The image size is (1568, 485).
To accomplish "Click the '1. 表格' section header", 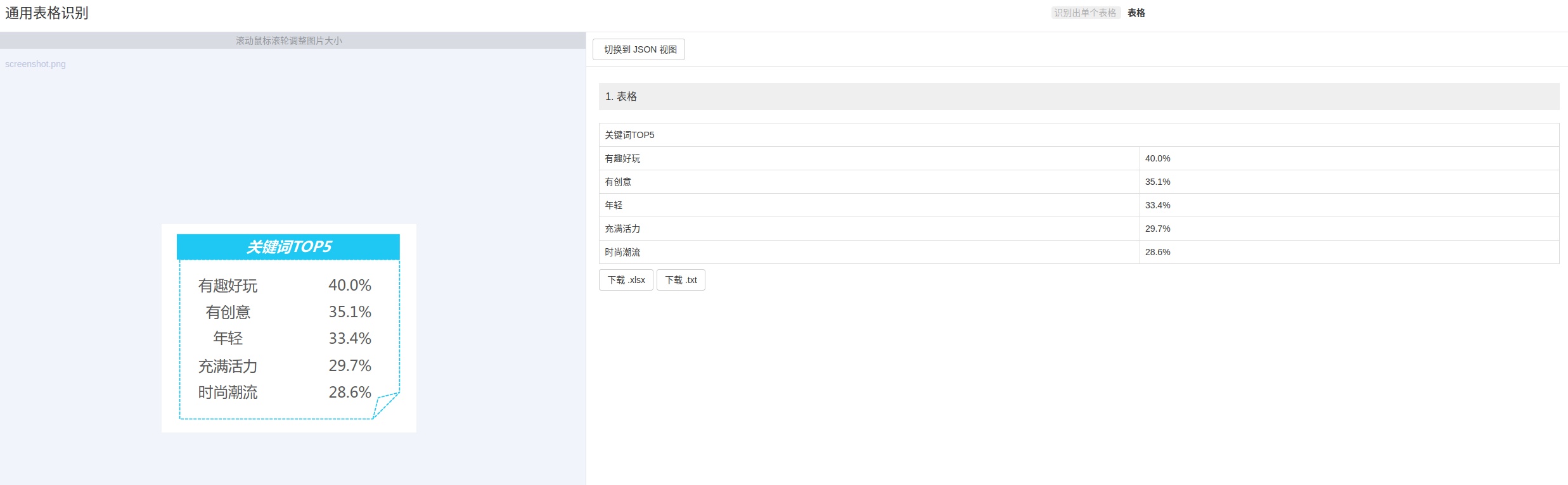I will pos(621,96).
